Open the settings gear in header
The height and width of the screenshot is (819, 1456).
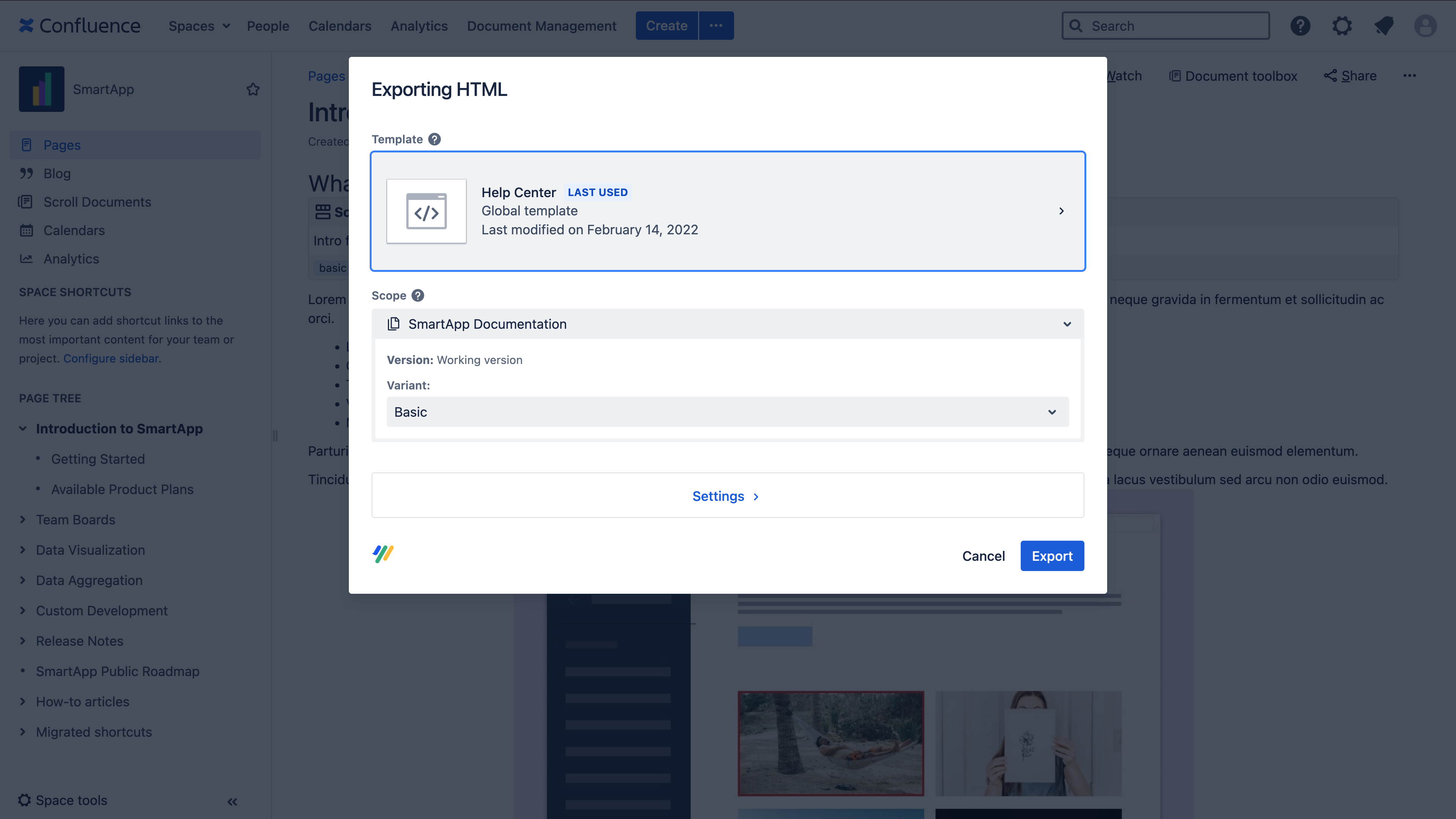point(1342,26)
